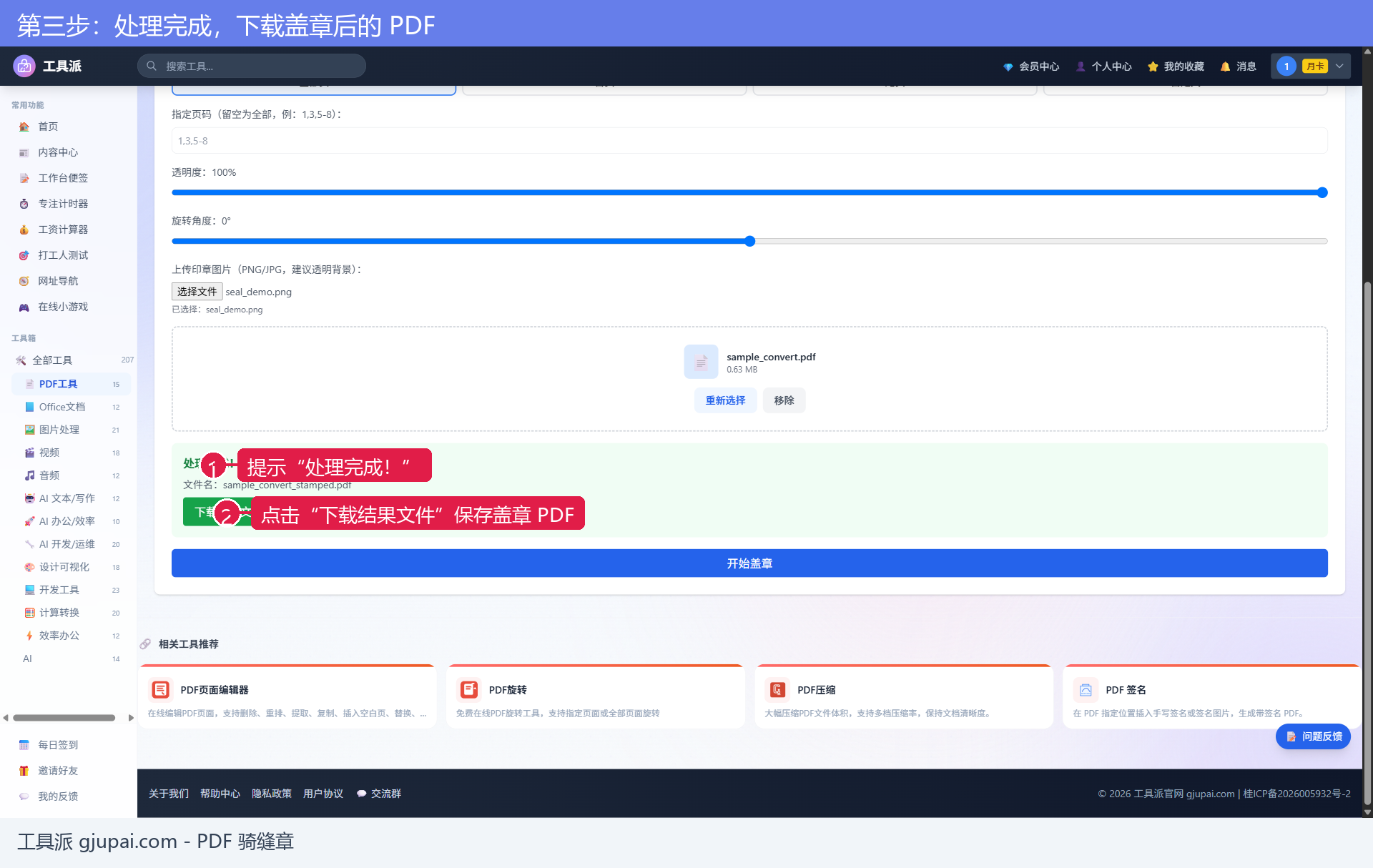The height and width of the screenshot is (868, 1373).
Task: Click the 旋转角度 slider handle
Action: pyautogui.click(x=749, y=241)
